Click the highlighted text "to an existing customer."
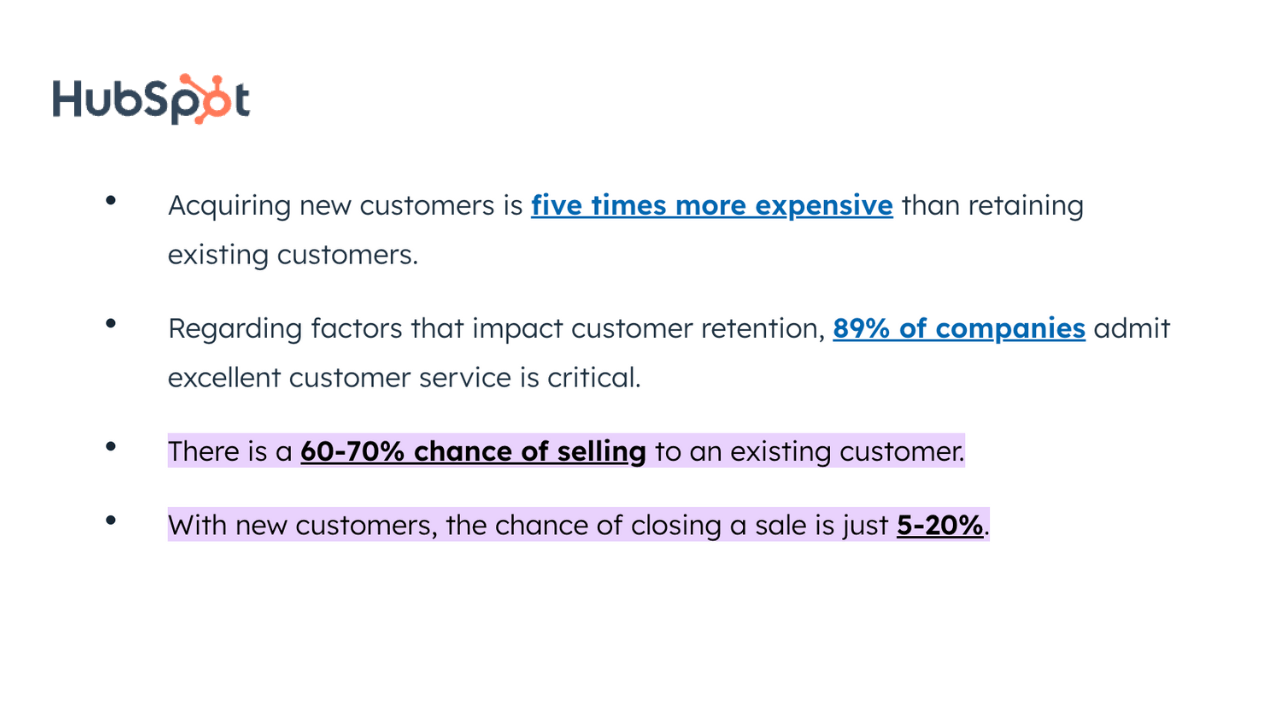Screen dimensions: 1280x720 810,451
